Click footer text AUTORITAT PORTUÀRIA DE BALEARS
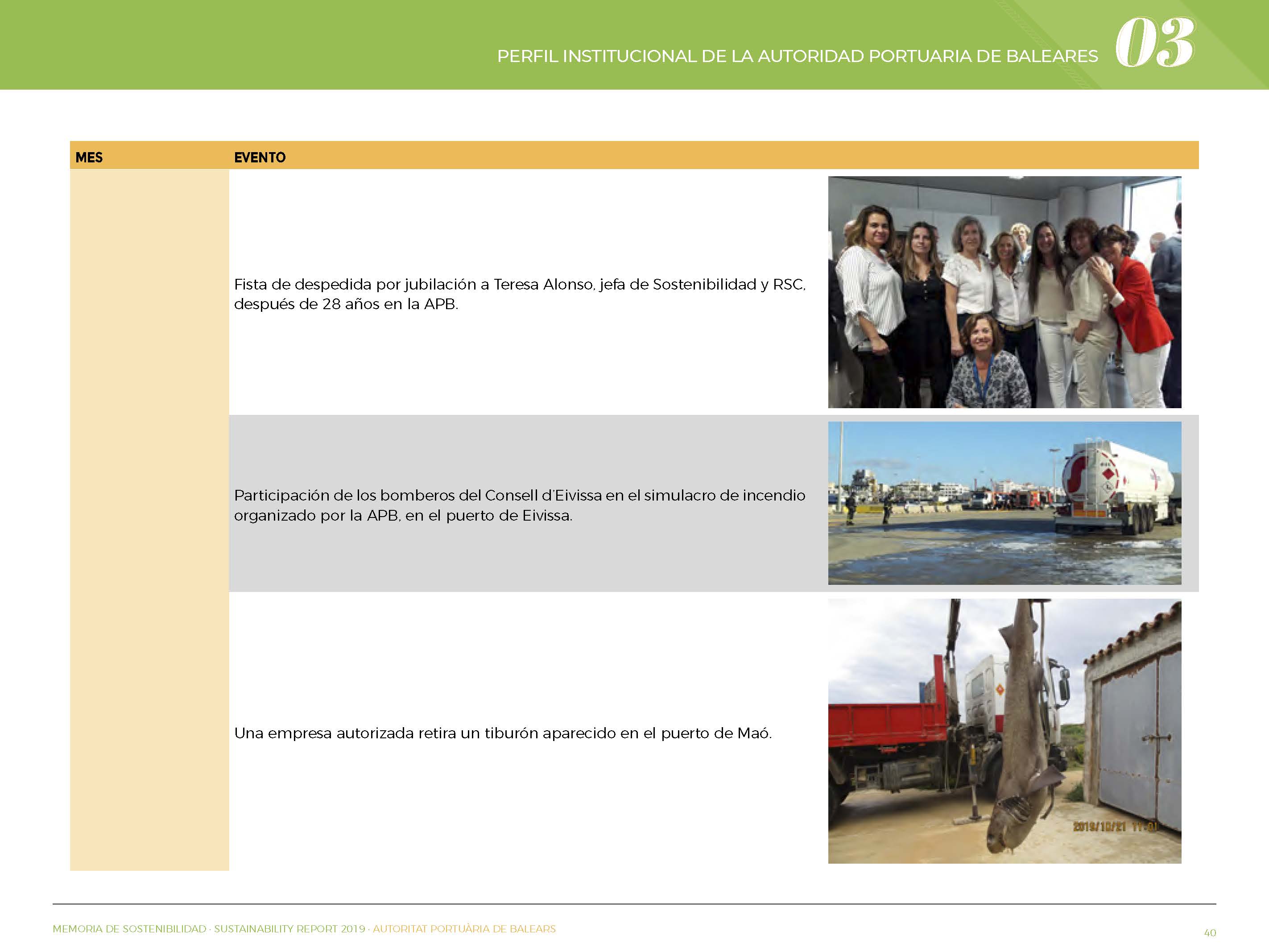Image resolution: width=1269 pixels, height=952 pixels. [464, 928]
